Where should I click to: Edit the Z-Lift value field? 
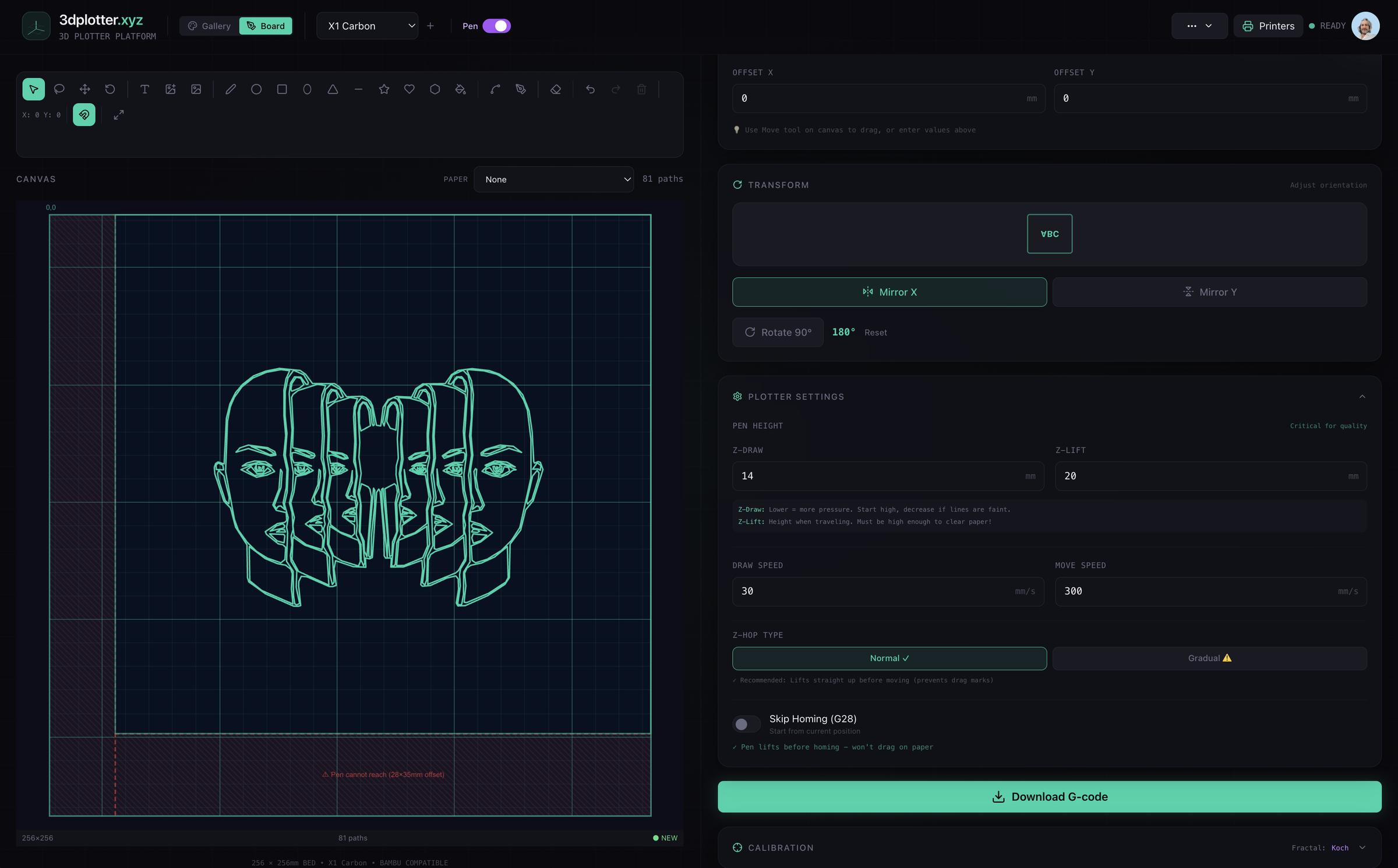coord(1211,476)
